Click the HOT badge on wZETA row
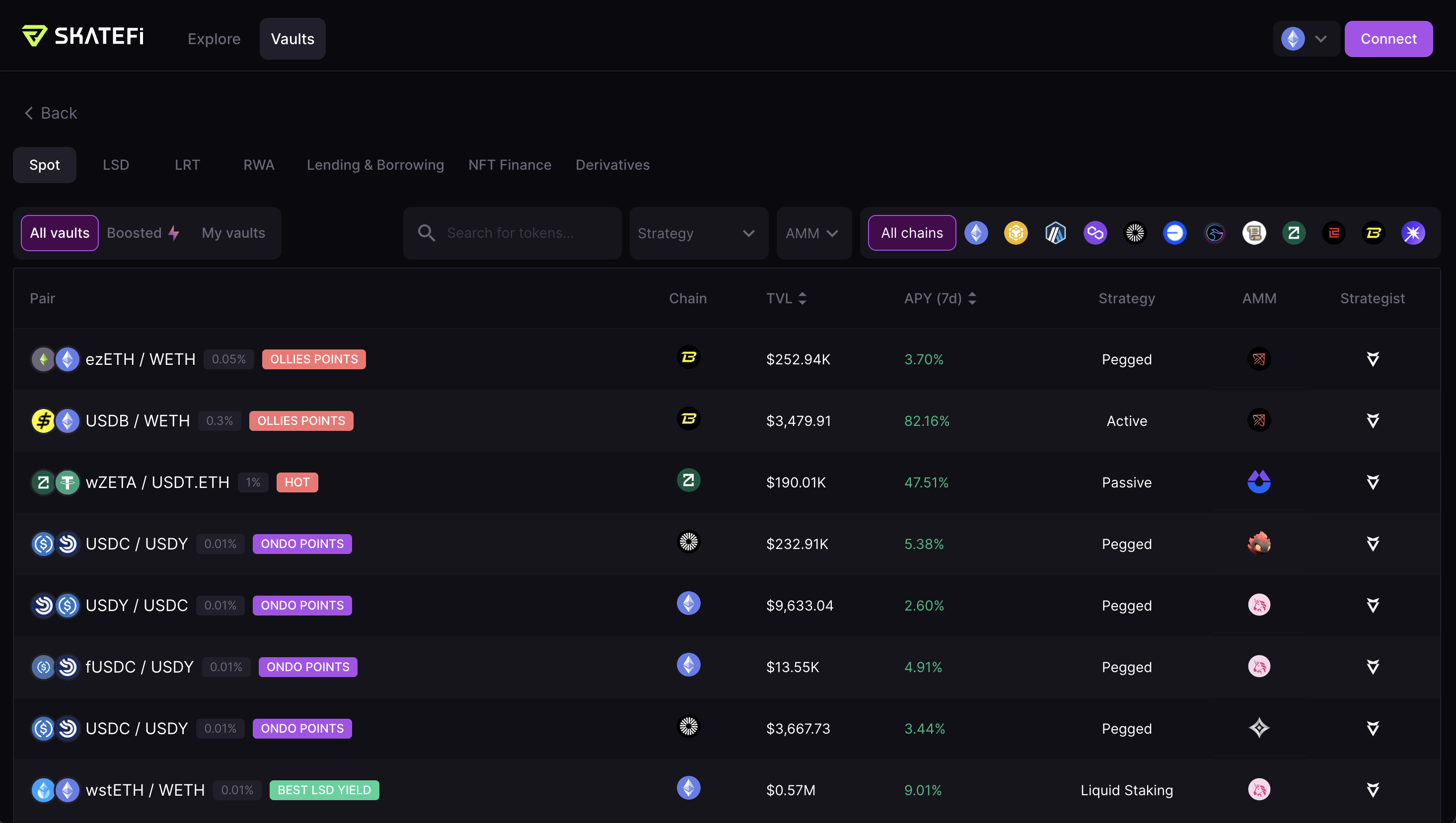 (297, 482)
